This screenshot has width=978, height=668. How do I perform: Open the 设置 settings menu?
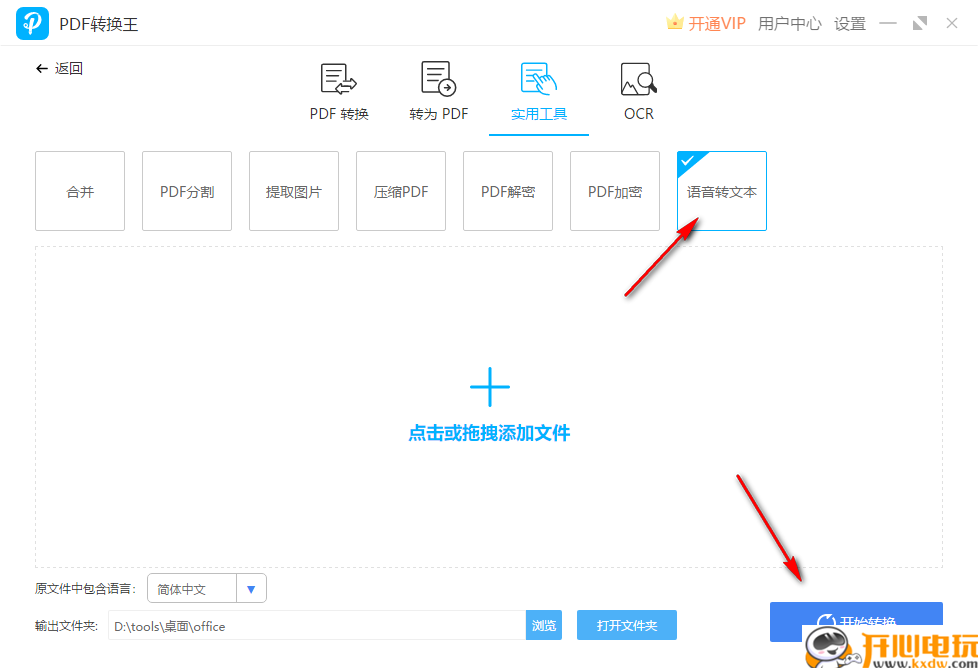[x=849, y=22]
